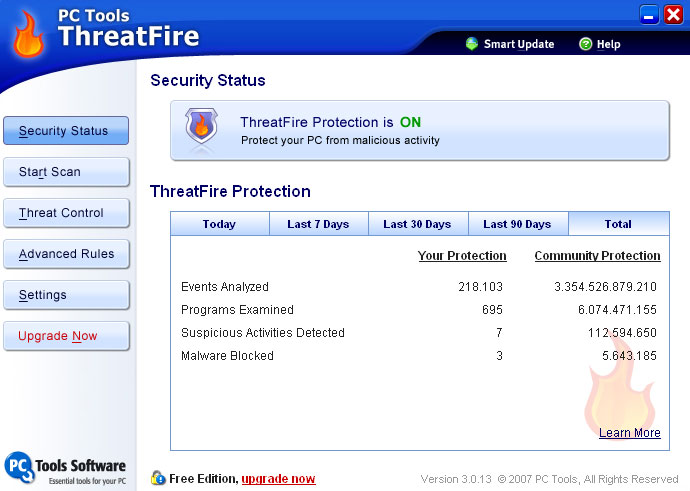Click the green Help question mark icon
Image resolution: width=690 pixels, height=491 pixels.
tap(587, 44)
